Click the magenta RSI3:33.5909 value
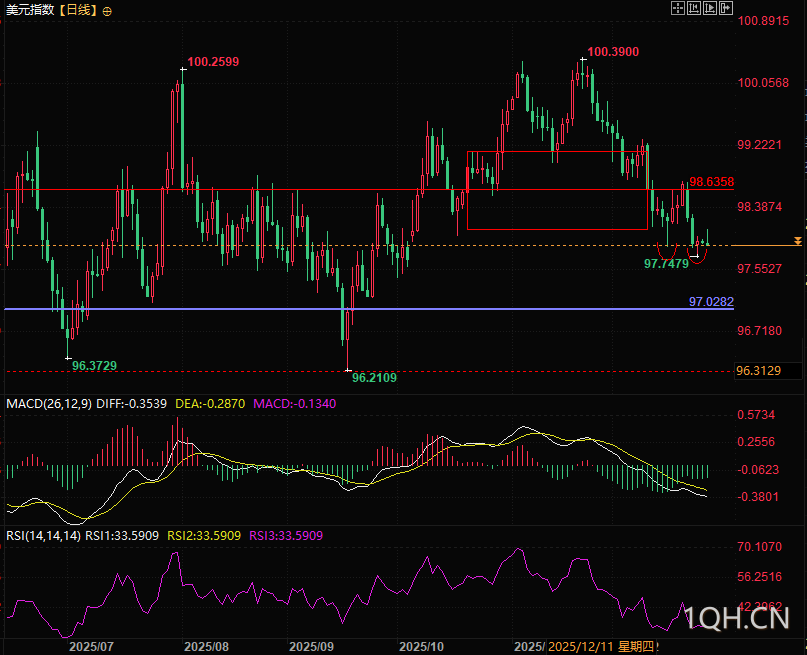Screen dimensions: 807x655 coord(286,536)
